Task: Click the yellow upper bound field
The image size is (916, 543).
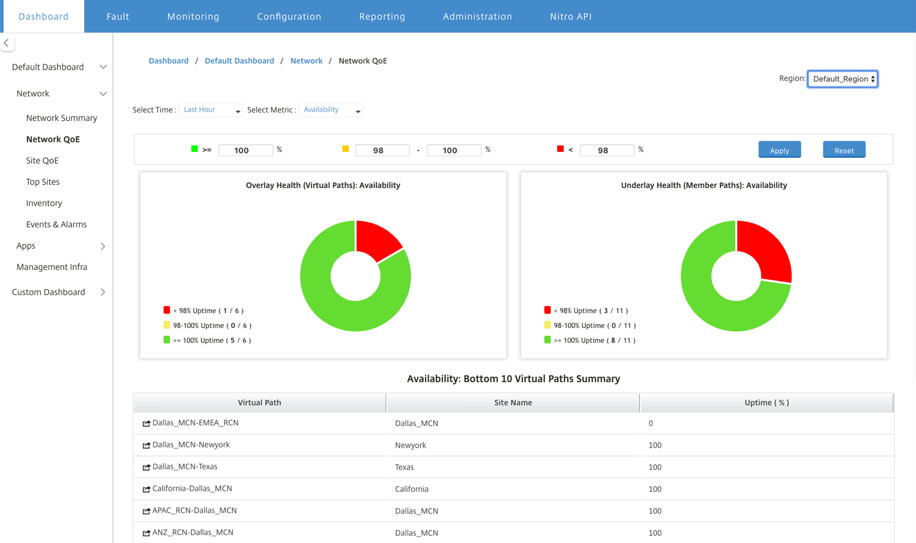Action: tap(454, 150)
